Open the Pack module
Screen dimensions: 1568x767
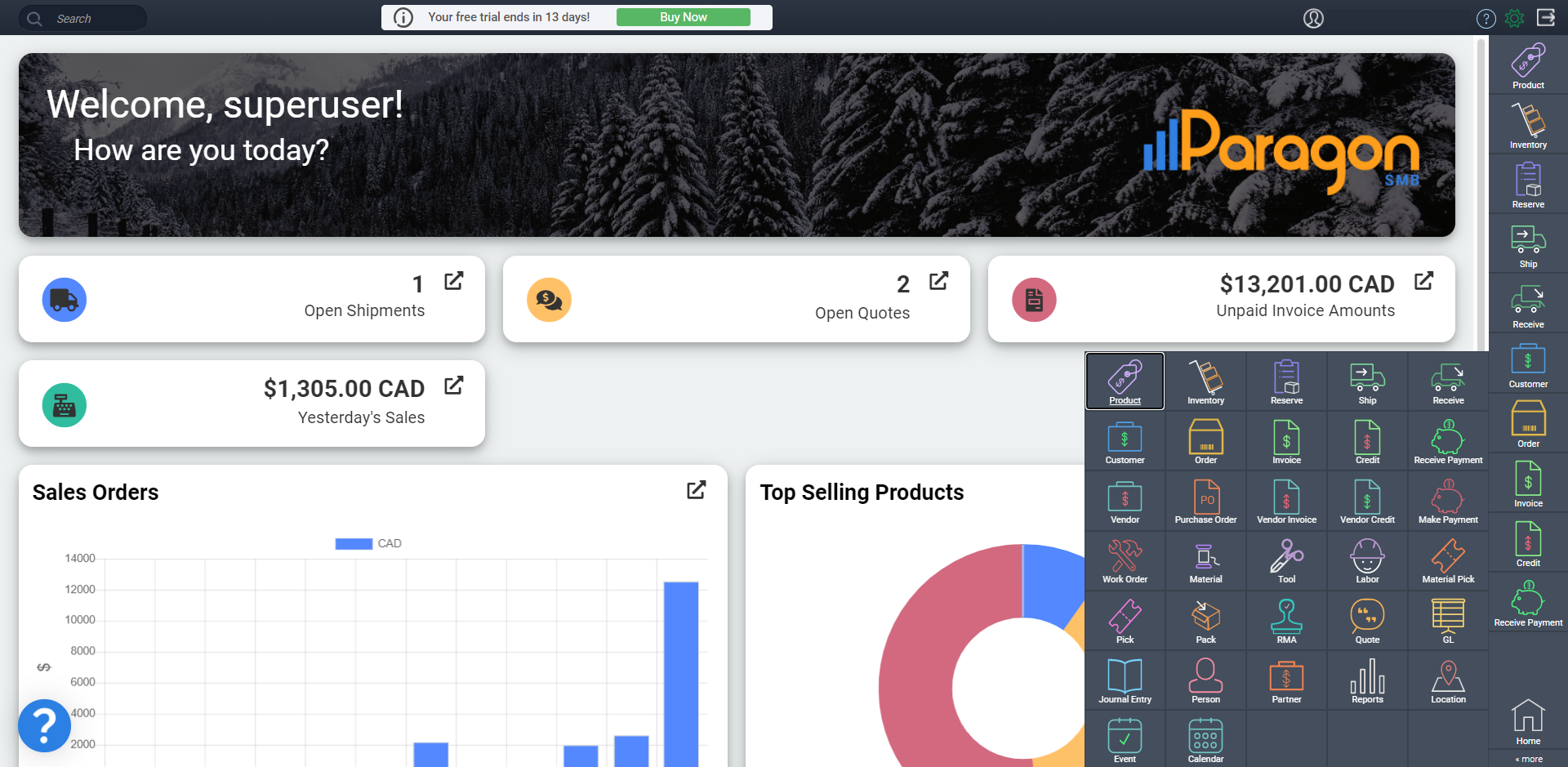pyautogui.click(x=1205, y=621)
